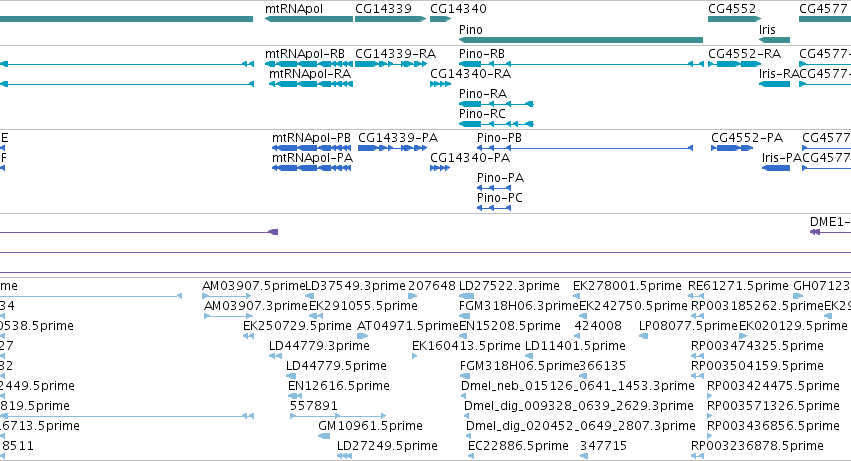Viewport: 851px width, 461px height.
Task: Click the RP003571326.5prime EST label
Action: pos(773,407)
